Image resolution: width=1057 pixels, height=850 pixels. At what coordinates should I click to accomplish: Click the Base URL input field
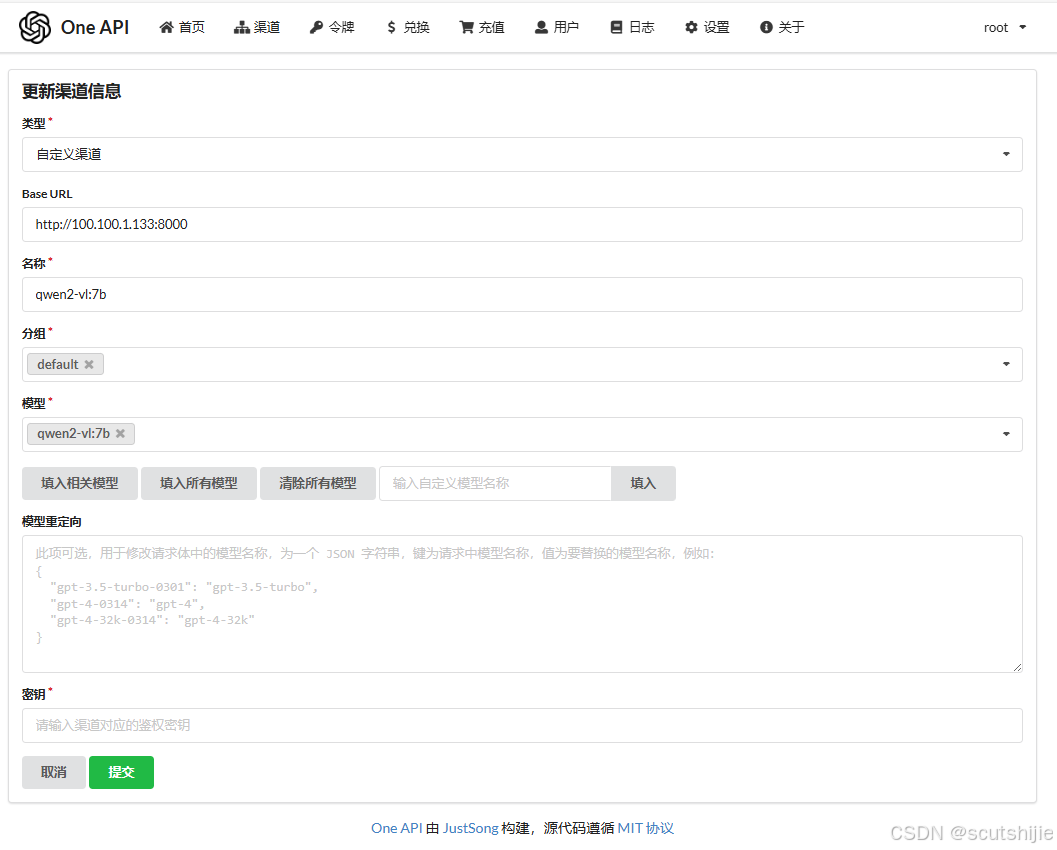coord(522,224)
